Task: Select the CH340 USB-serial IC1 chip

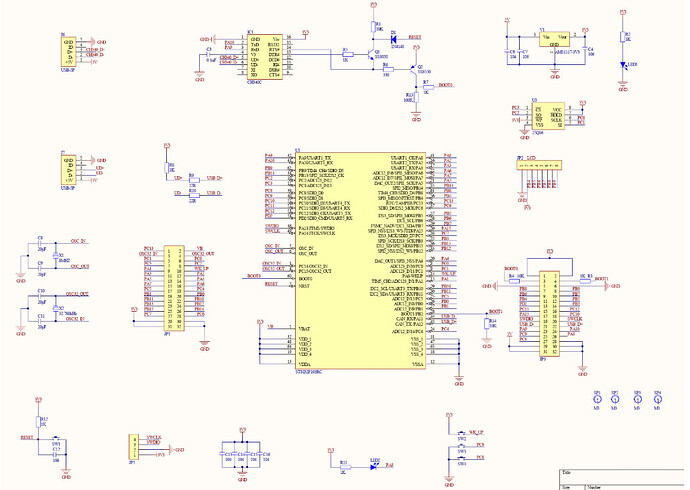Action: [x=264, y=57]
